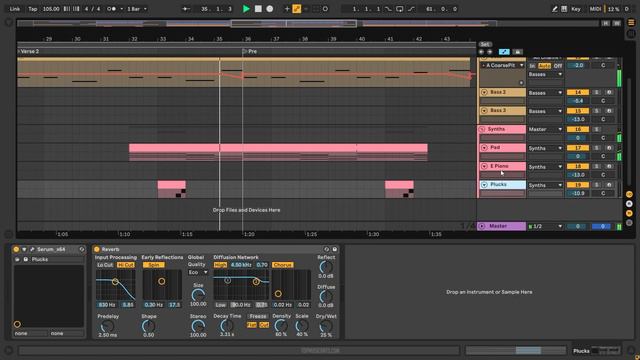Toggle the Chorus button
640x360 pixels.
coord(282,265)
